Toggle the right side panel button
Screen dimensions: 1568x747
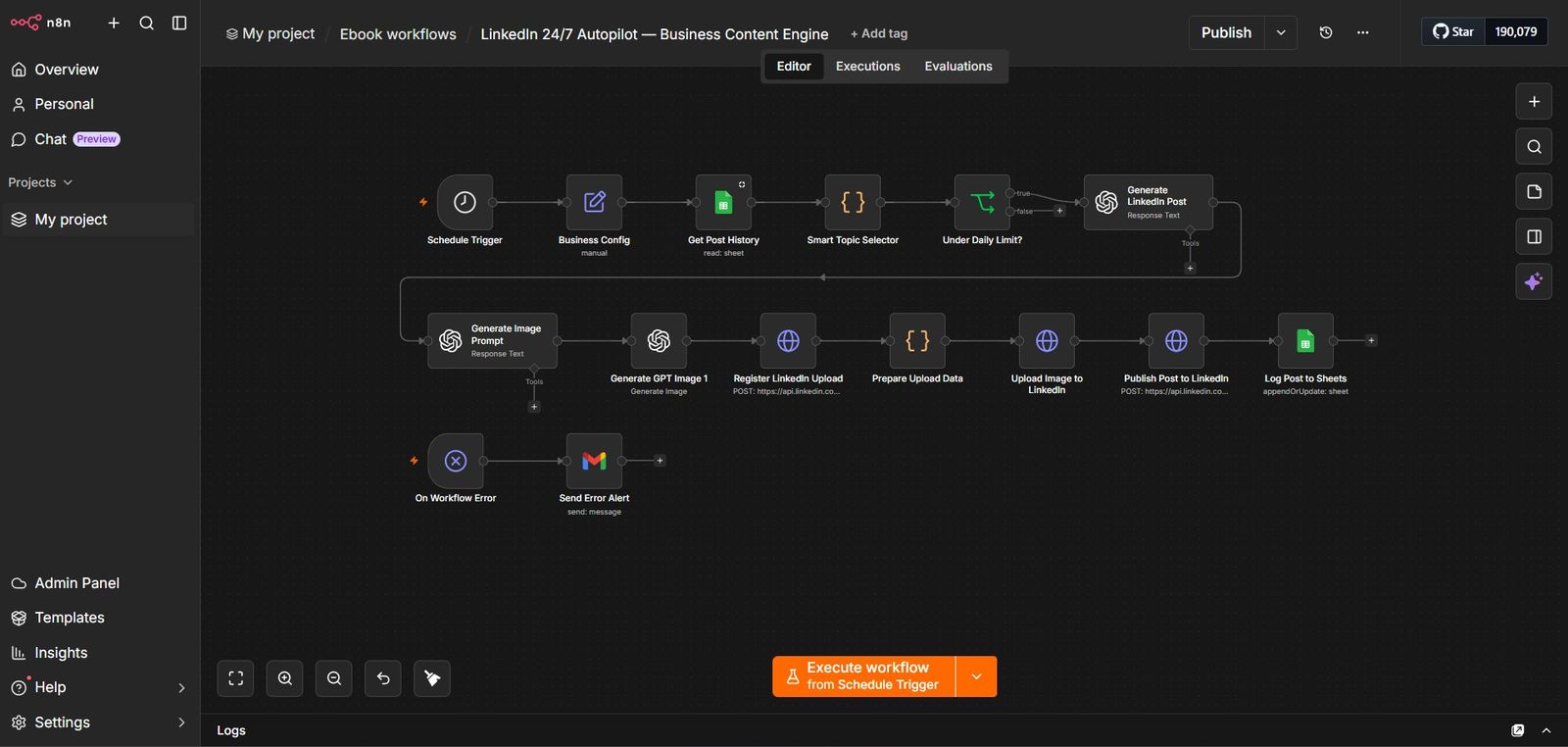tap(1534, 236)
